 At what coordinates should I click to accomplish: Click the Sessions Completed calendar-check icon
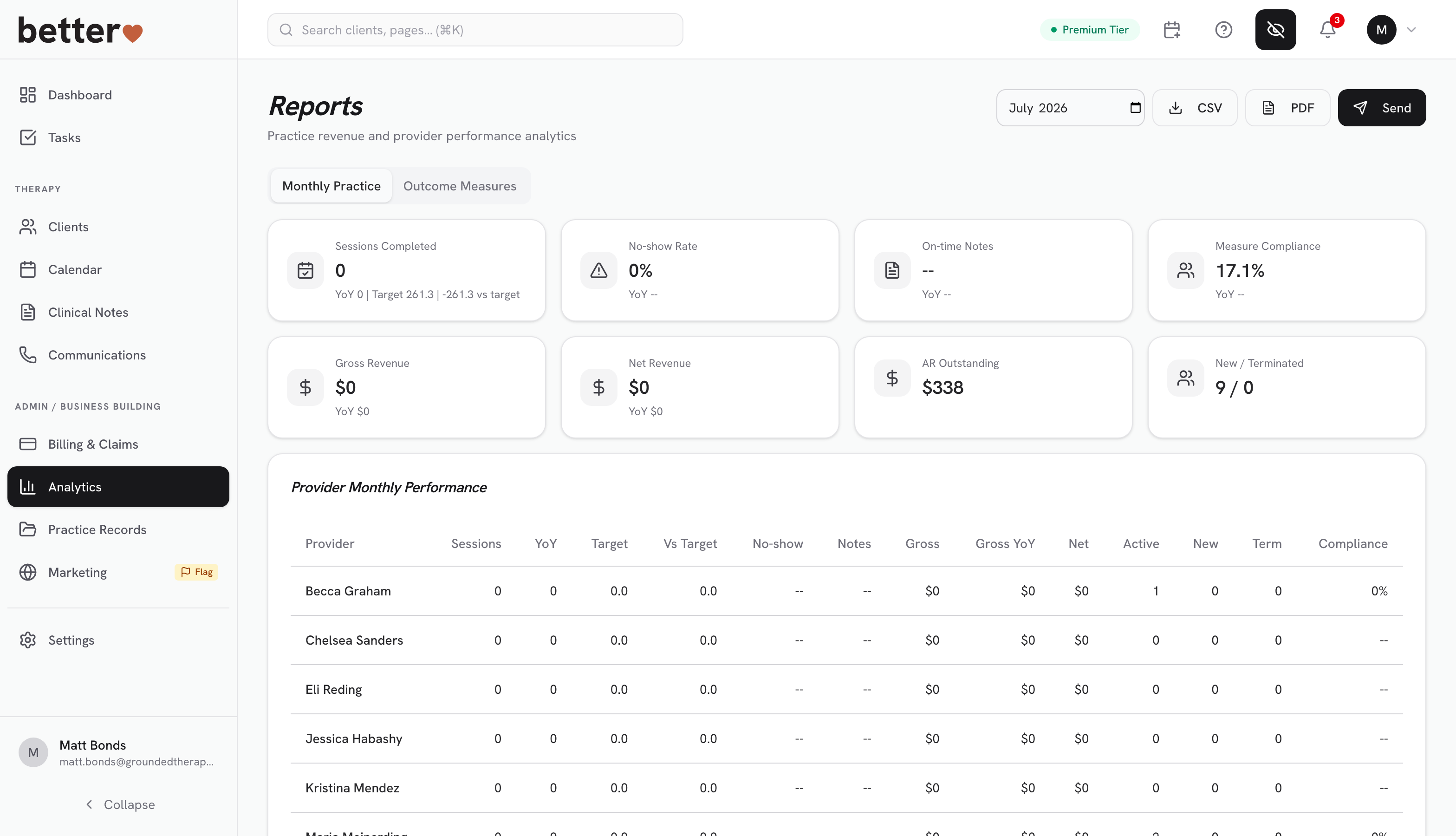(305, 270)
